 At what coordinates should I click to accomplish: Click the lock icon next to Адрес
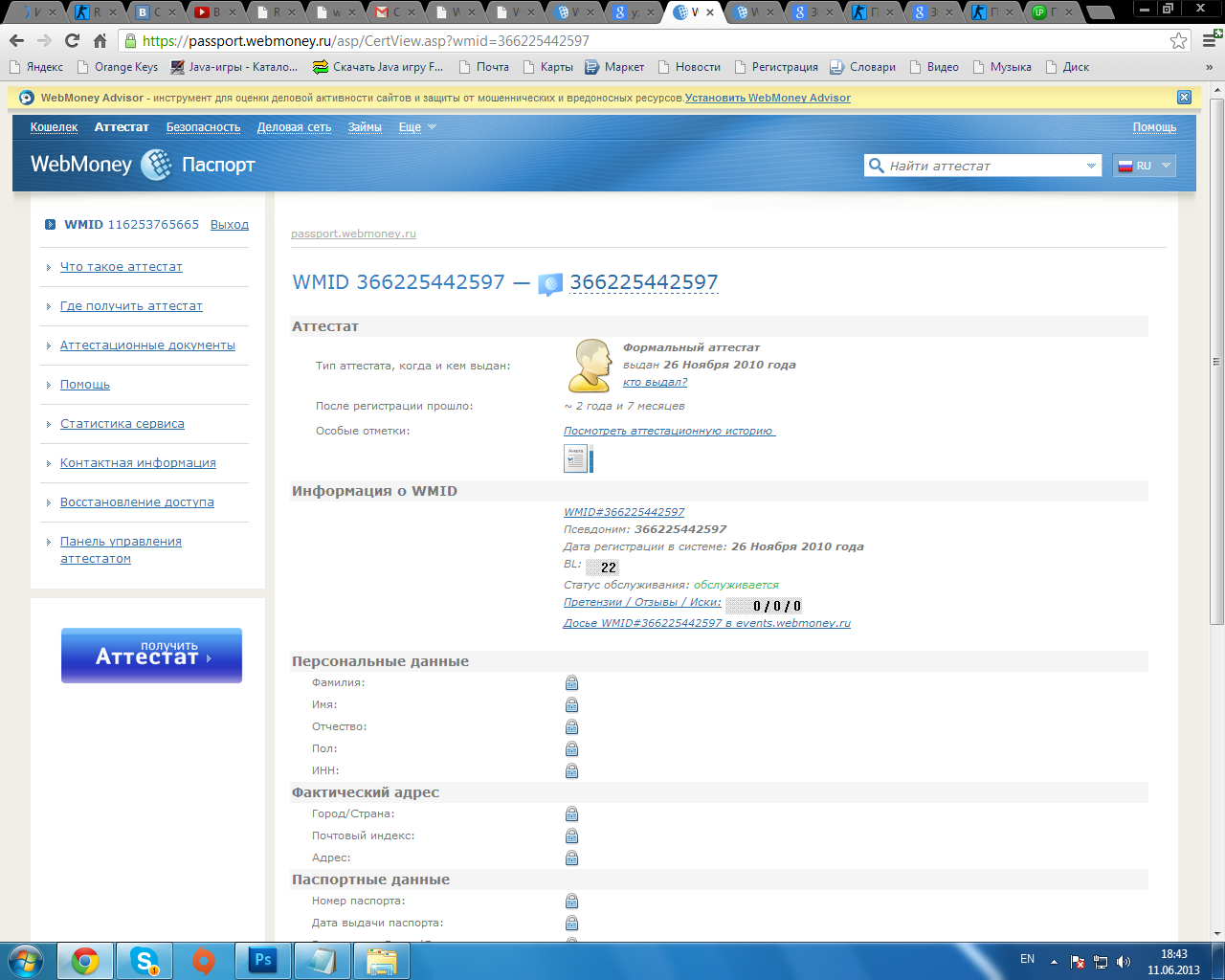(x=571, y=858)
